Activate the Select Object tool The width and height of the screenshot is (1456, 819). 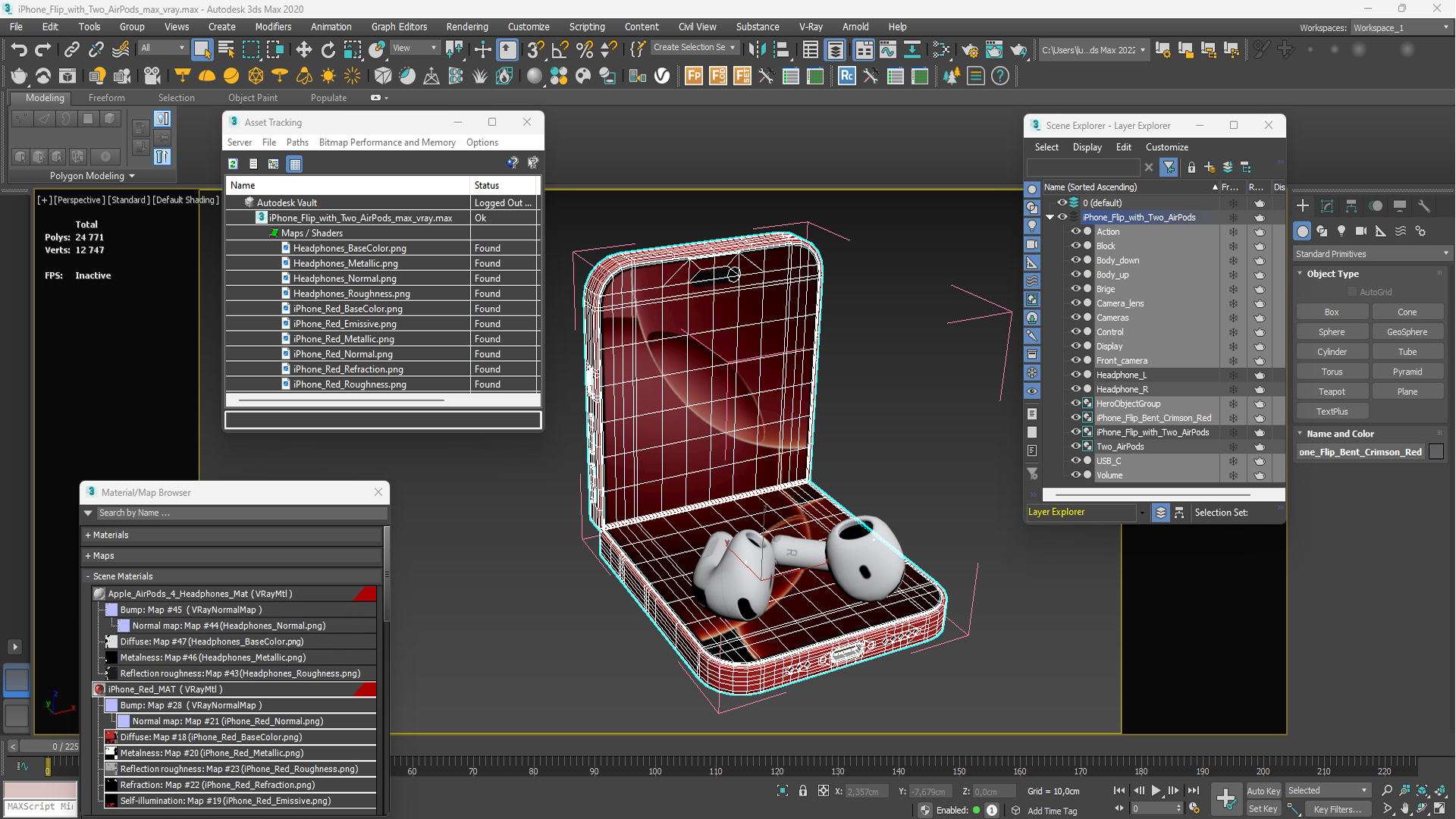click(x=202, y=50)
